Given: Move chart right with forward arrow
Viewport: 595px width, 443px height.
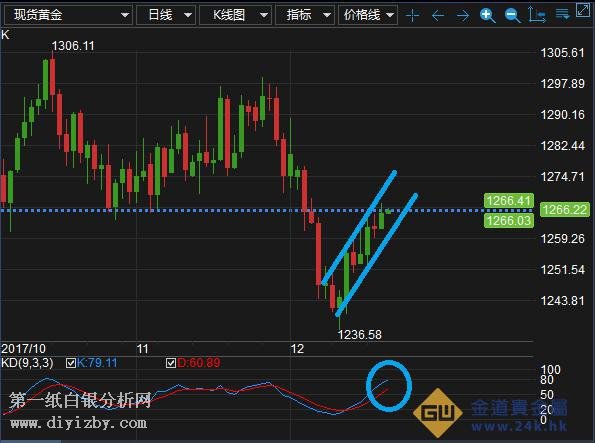Looking at the screenshot, I should 463,16.
